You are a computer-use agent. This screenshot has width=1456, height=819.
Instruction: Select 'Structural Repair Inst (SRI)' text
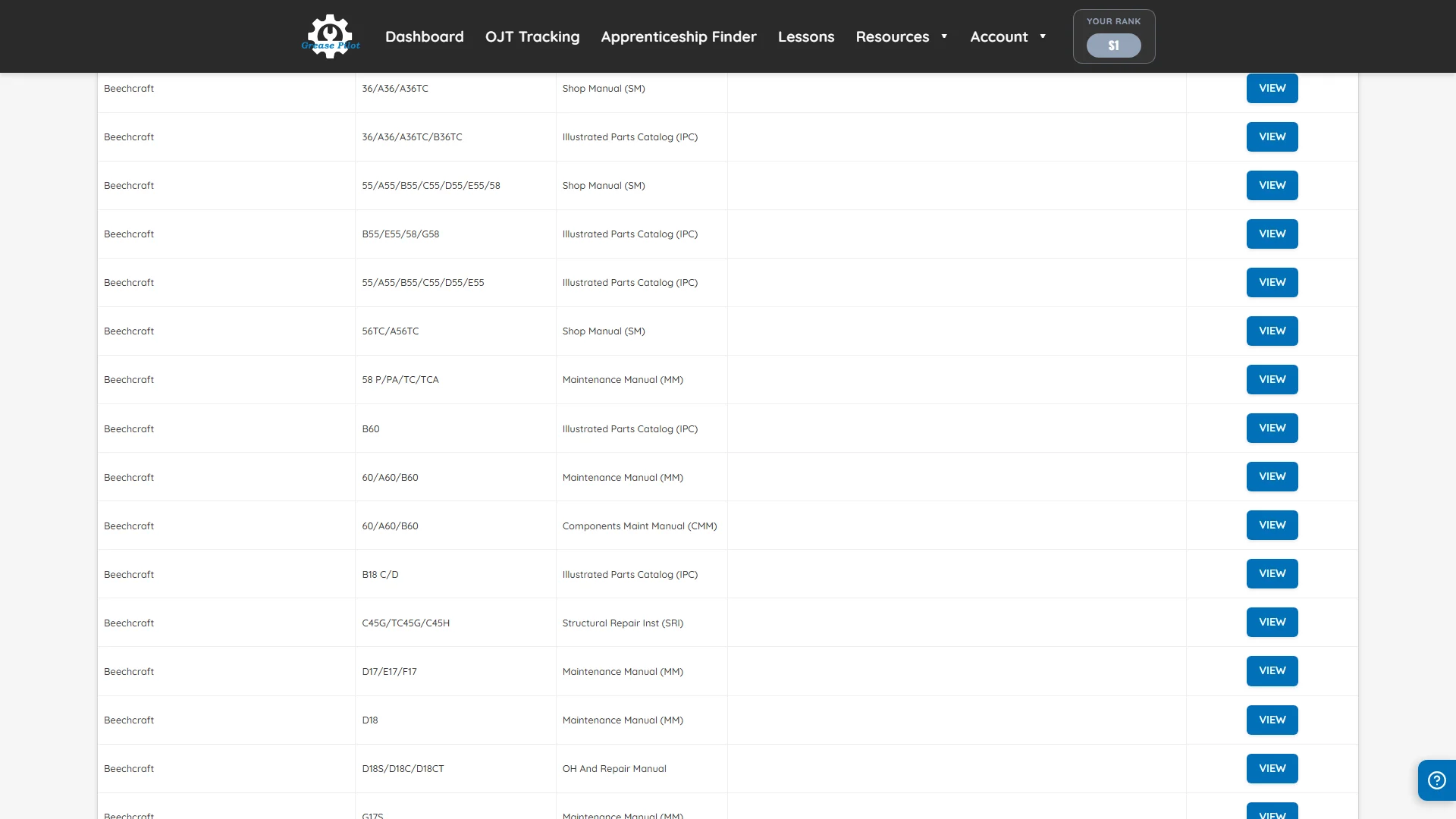coord(623,623)
